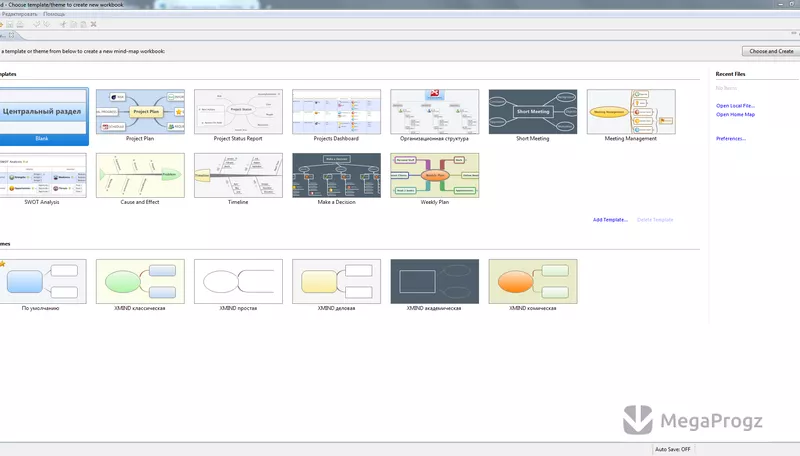Click the Undo arrow toolbar icon
Viewport: 800px width, 456px height.
coord(37,24)
